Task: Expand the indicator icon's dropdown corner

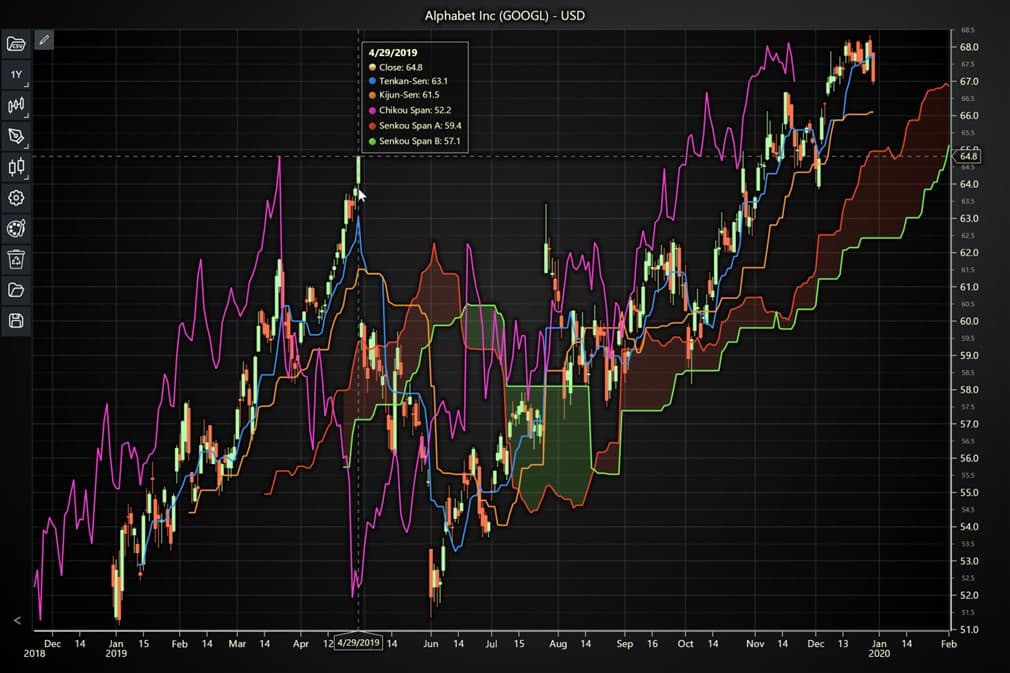Action: pyautogui.click(x=27, y=115)
